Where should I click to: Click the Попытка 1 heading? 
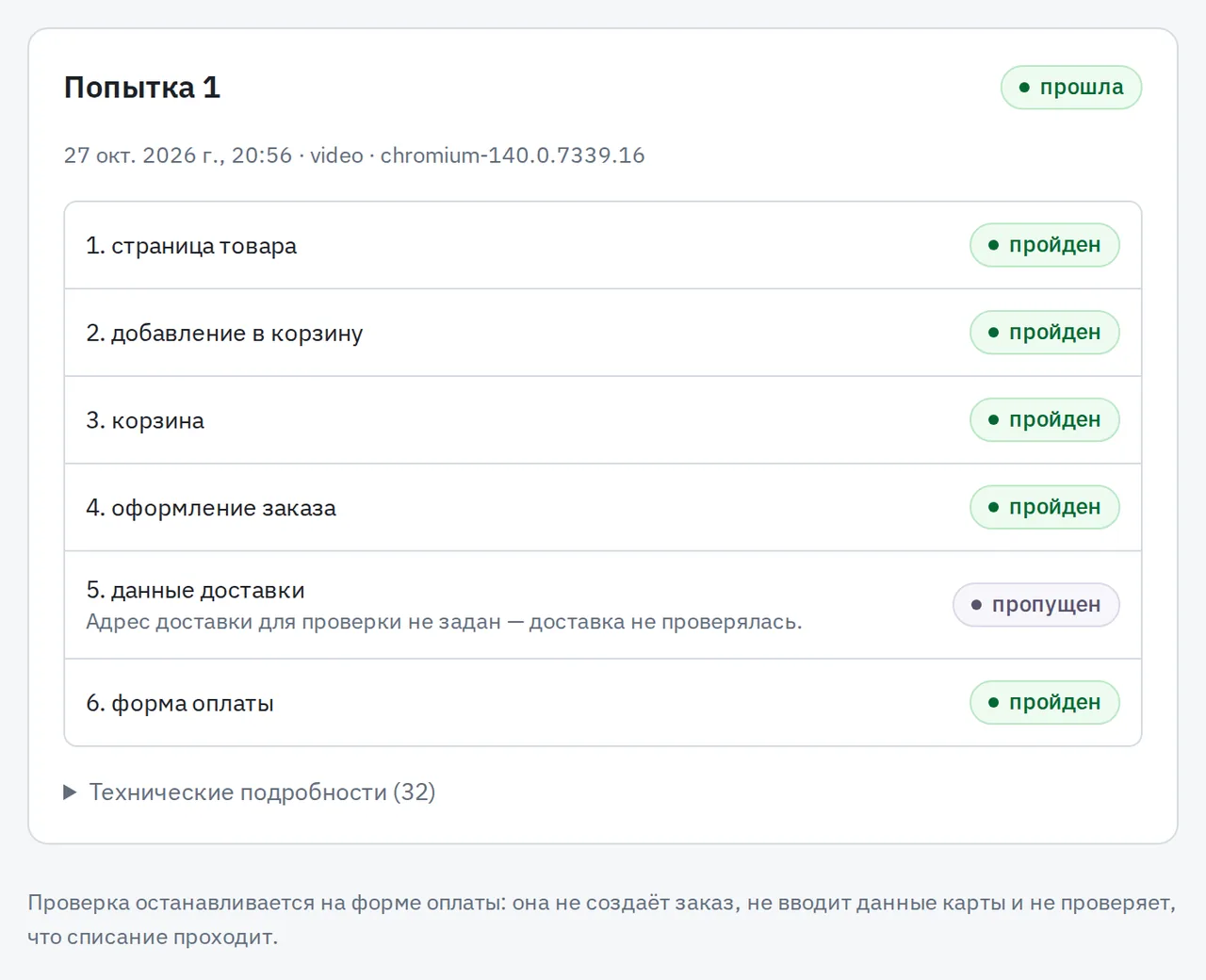click(x=142, y=88)
